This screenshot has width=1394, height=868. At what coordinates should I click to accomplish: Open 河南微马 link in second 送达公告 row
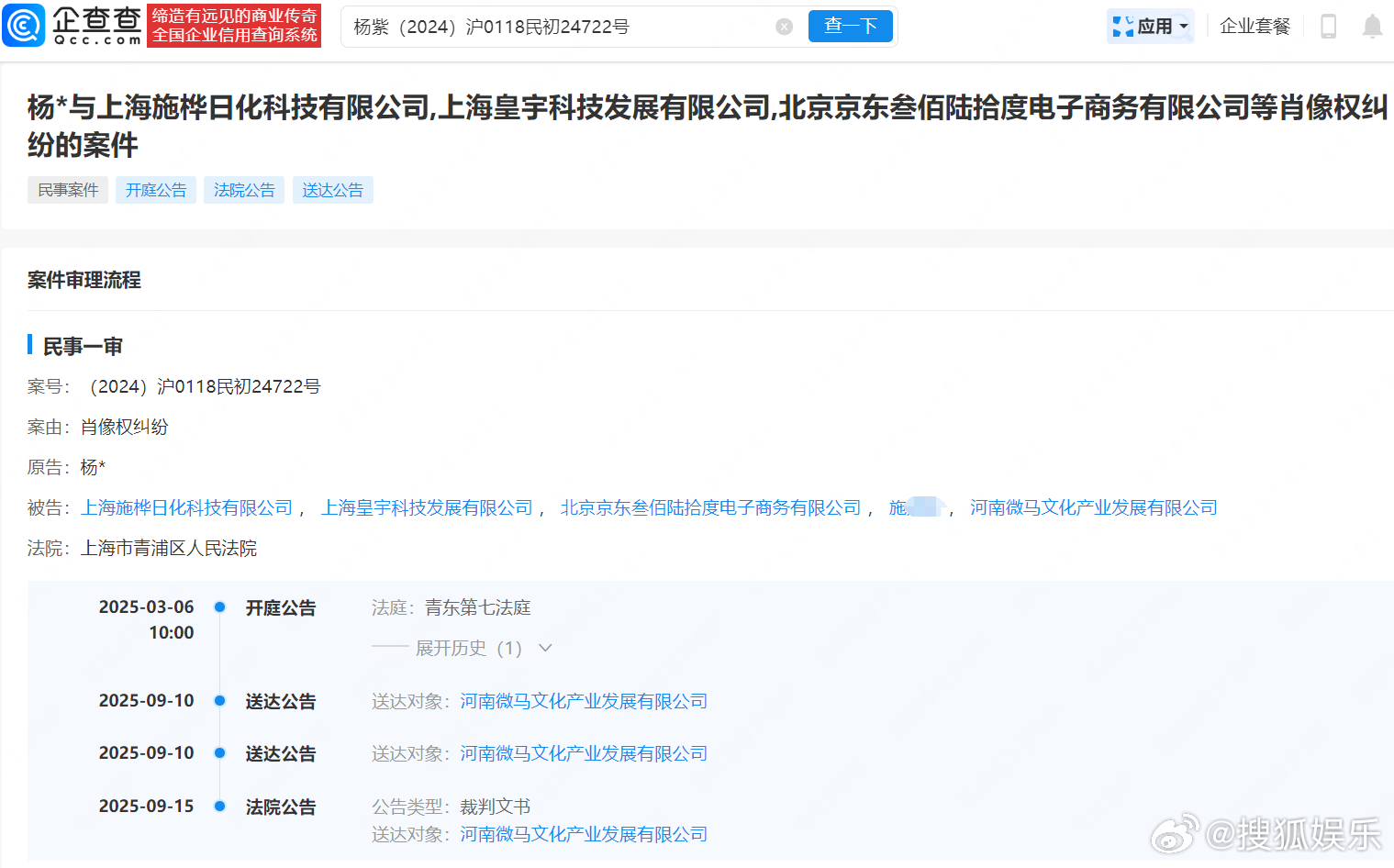[584, 753]
